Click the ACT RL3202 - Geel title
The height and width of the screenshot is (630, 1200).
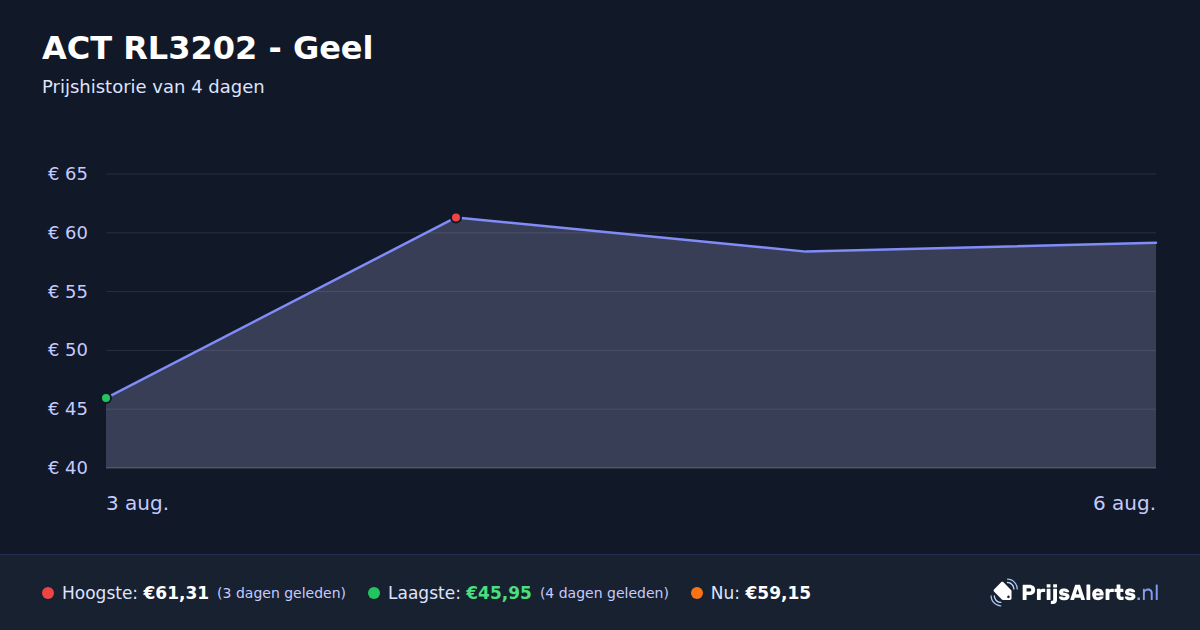208,48
